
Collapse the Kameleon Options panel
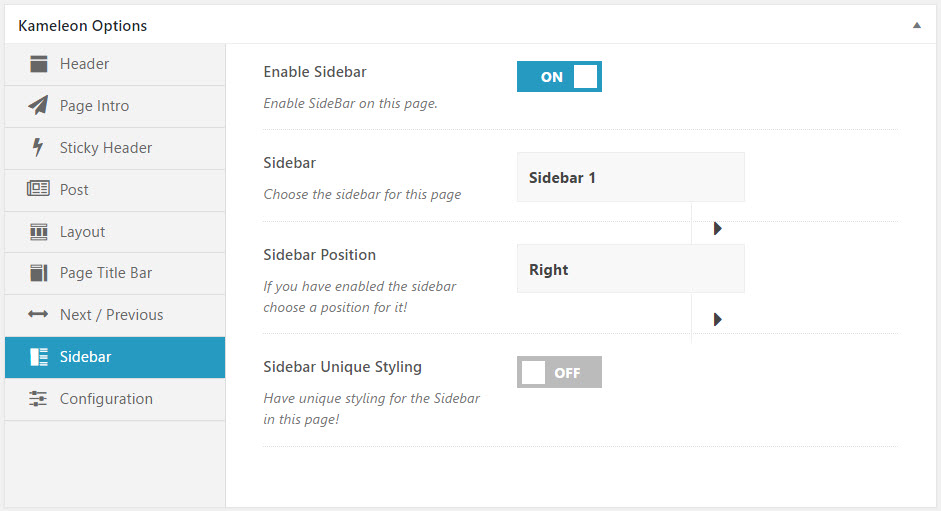(917, 26)
